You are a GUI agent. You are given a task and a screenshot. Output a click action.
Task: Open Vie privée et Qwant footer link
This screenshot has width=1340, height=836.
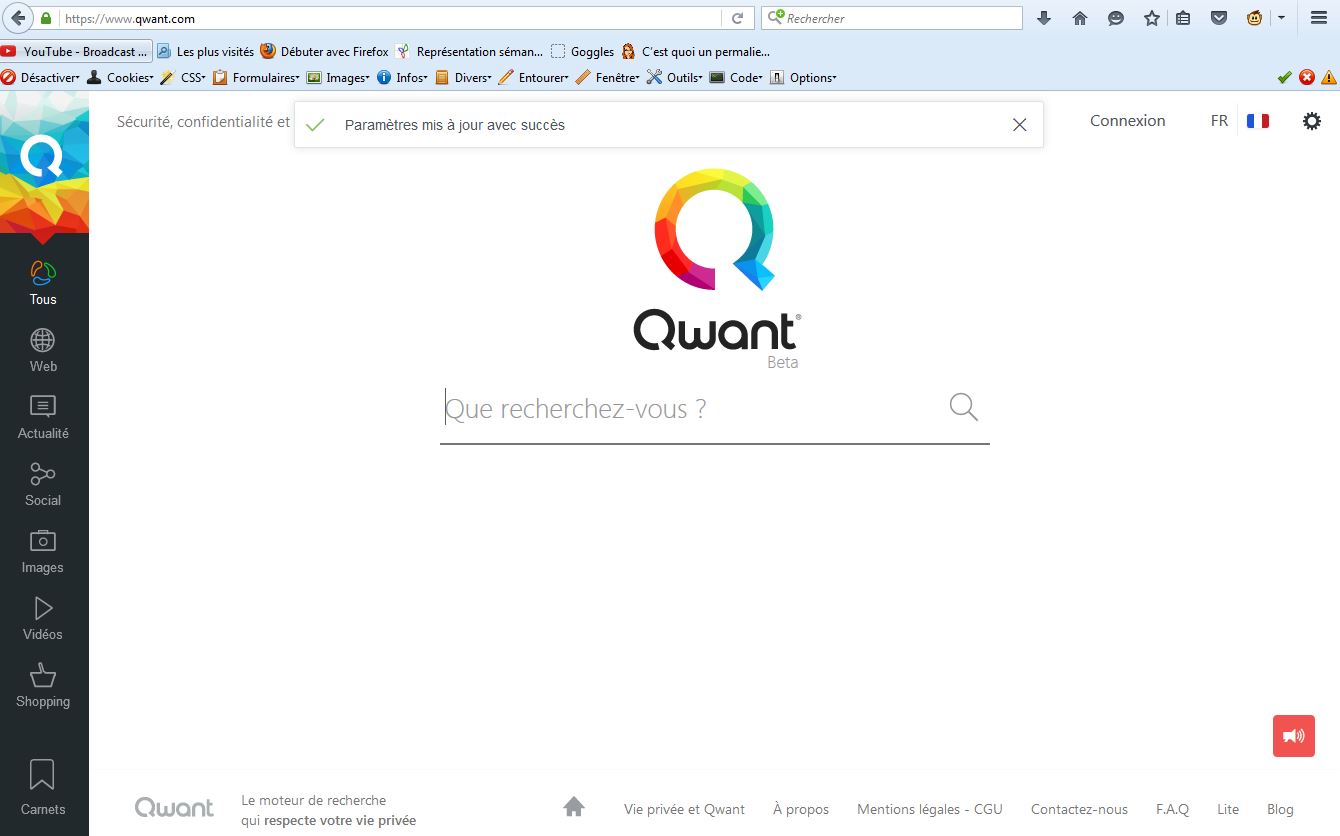click(684, 809)
